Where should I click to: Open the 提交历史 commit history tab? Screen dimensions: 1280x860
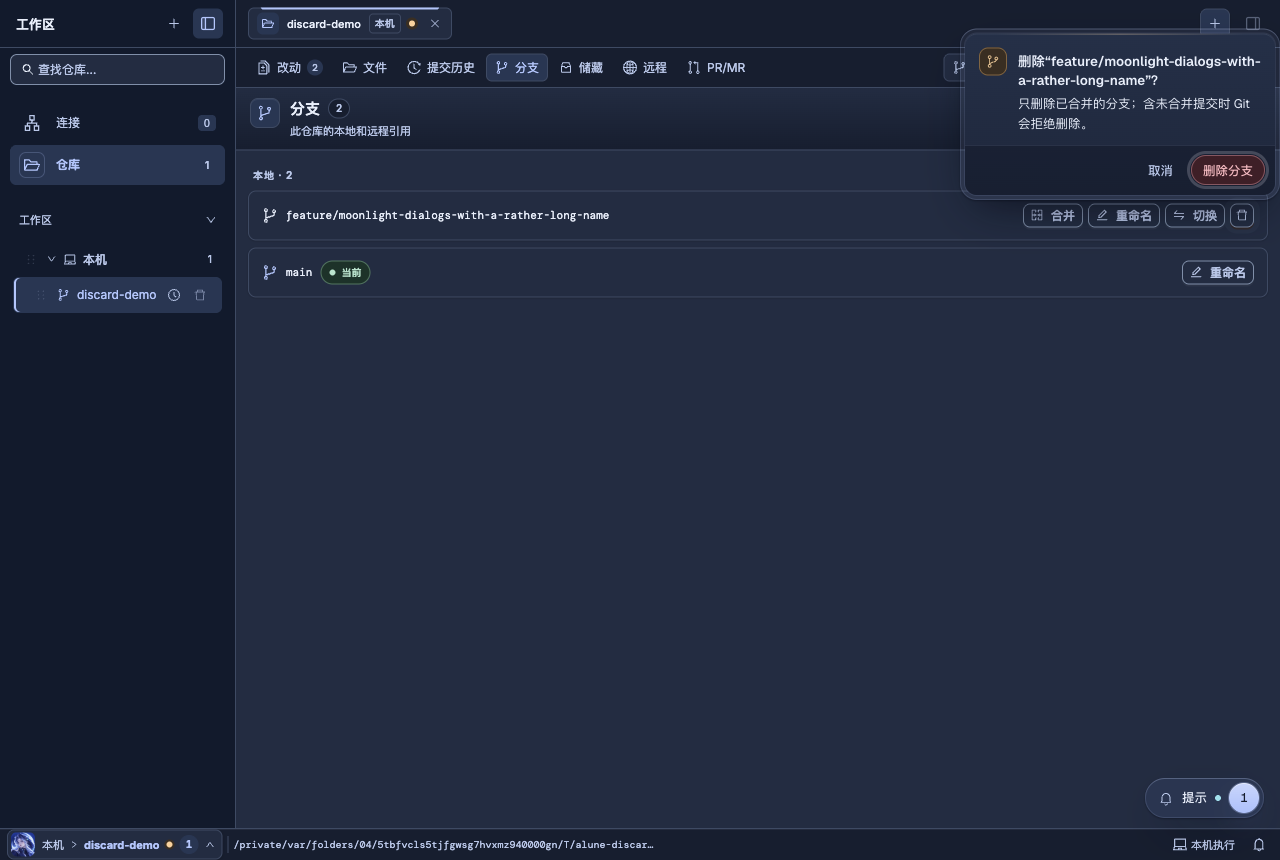pos(441,68)
